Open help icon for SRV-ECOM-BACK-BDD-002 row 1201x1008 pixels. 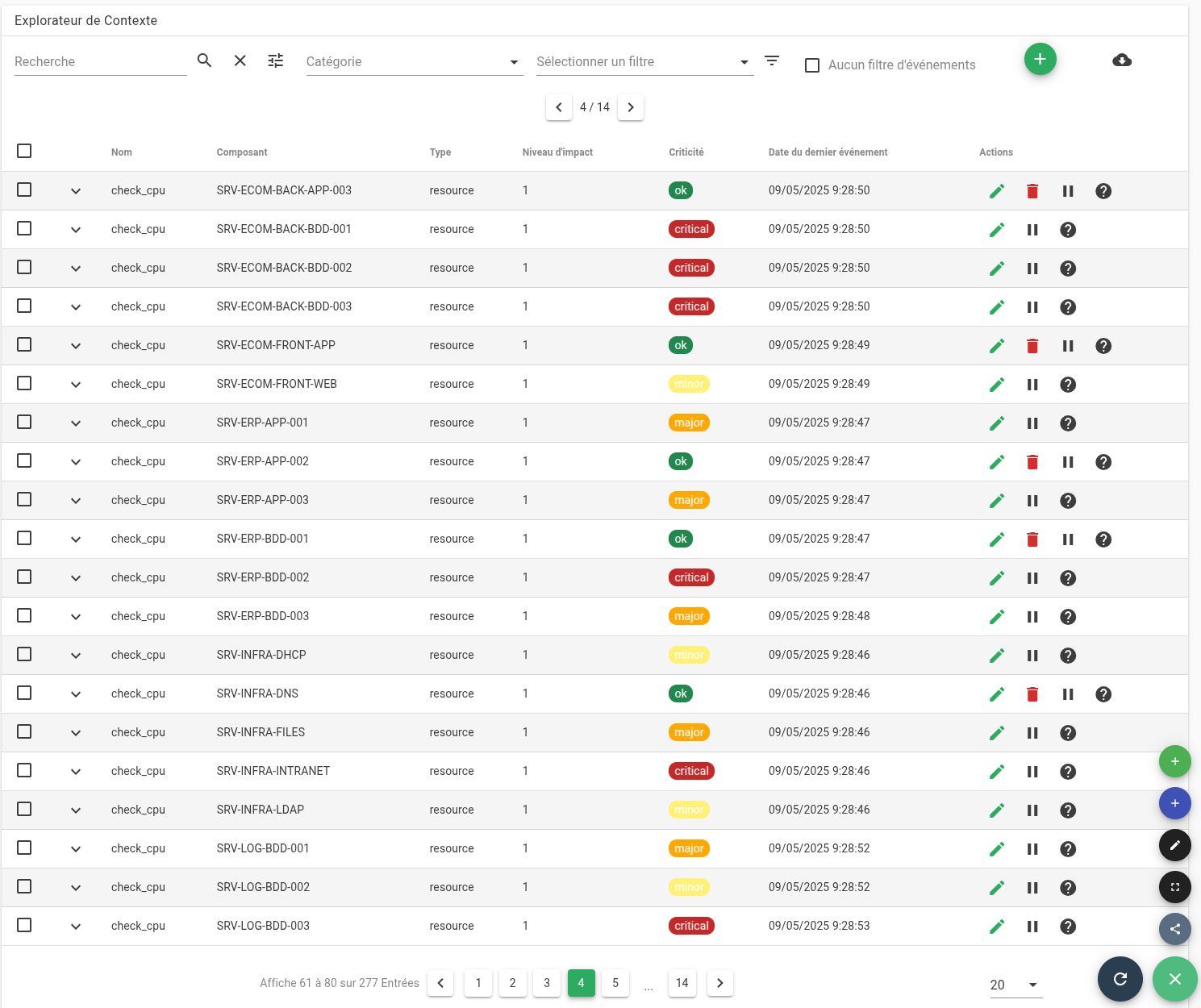click(1068, 269)
